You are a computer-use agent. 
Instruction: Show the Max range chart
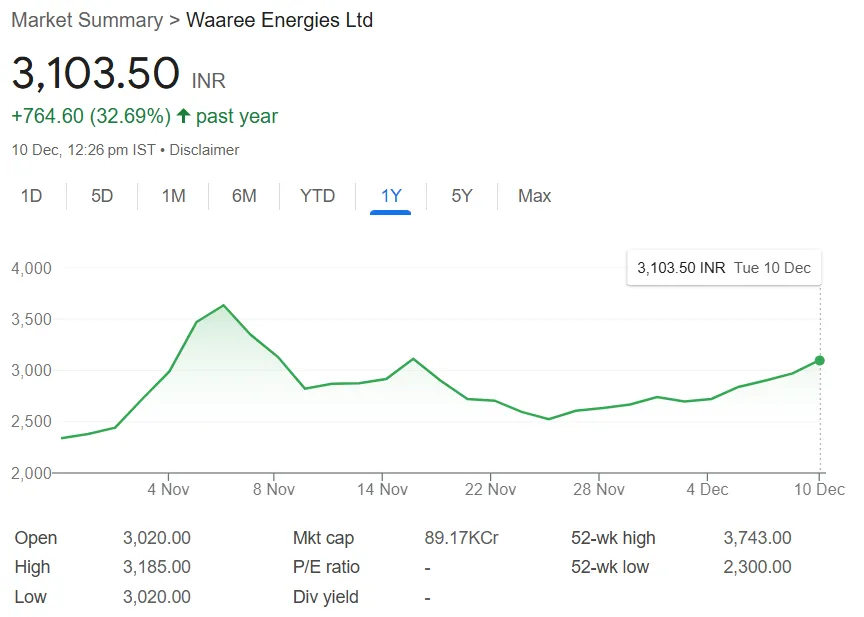pos(534,196)
